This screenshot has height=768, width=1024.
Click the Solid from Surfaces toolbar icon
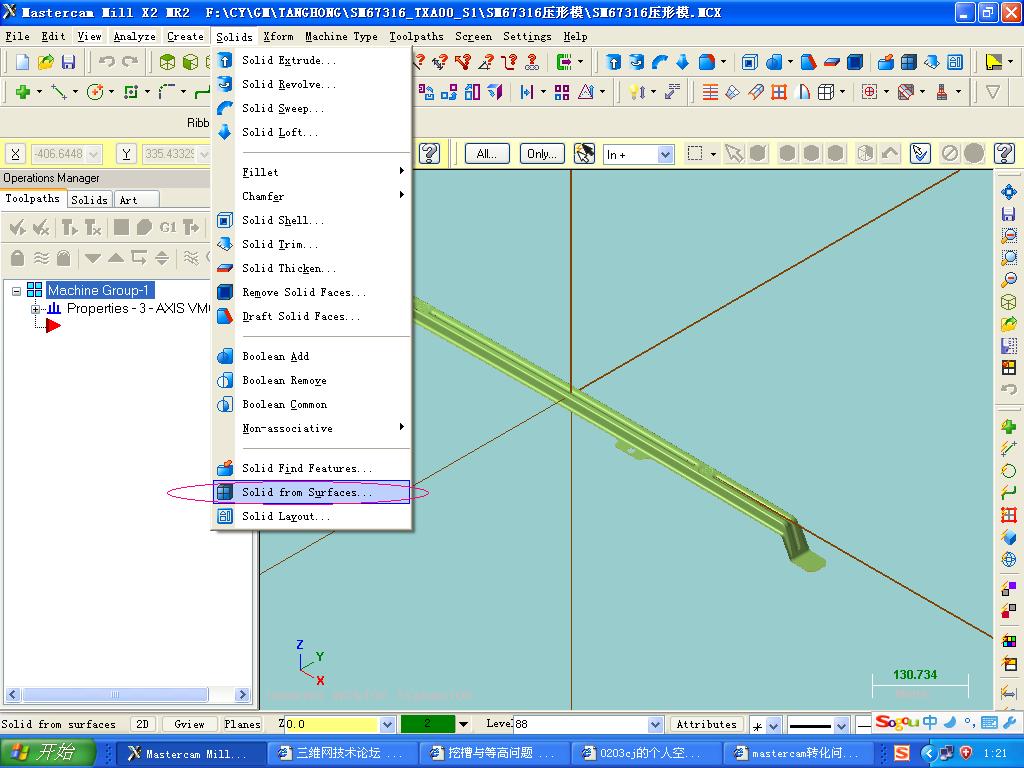tap(908, 62)
